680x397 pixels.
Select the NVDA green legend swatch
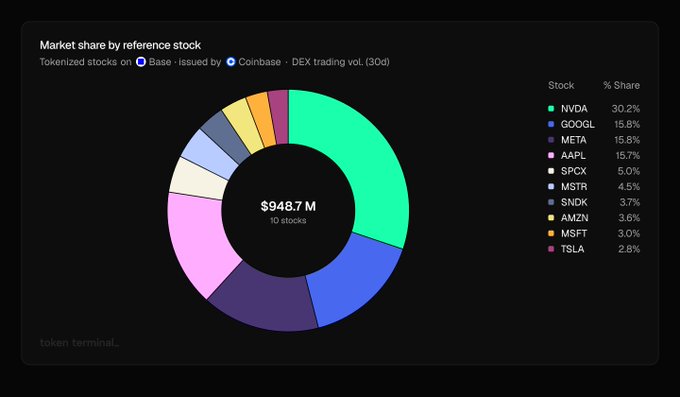tap(551, 109)
